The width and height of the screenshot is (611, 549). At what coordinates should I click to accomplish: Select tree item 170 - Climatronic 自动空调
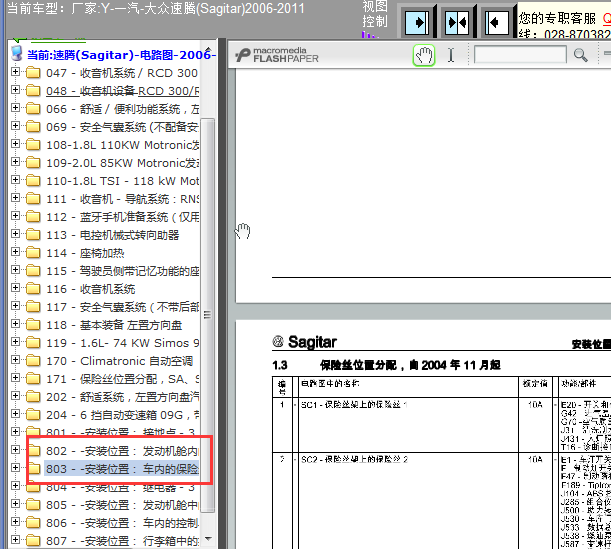[x=120, y=361]
